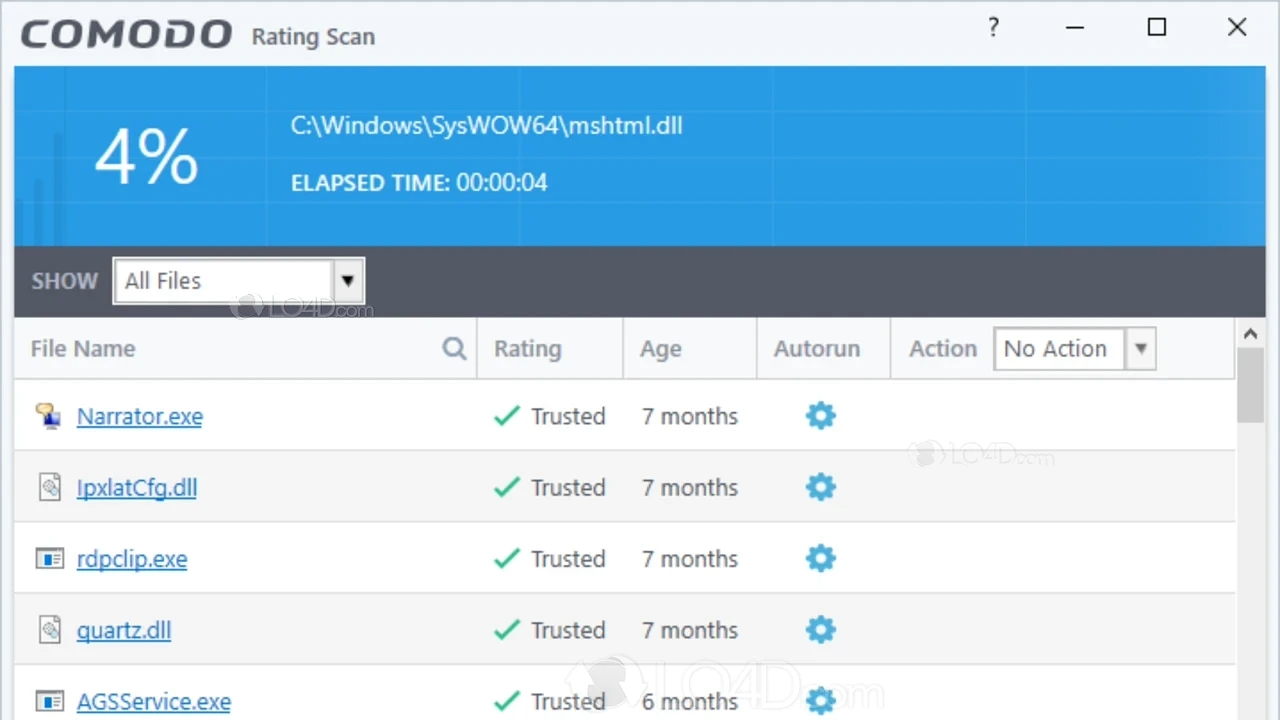Click the autorun gear icon for AGSService.exe

tap(820, 701)
